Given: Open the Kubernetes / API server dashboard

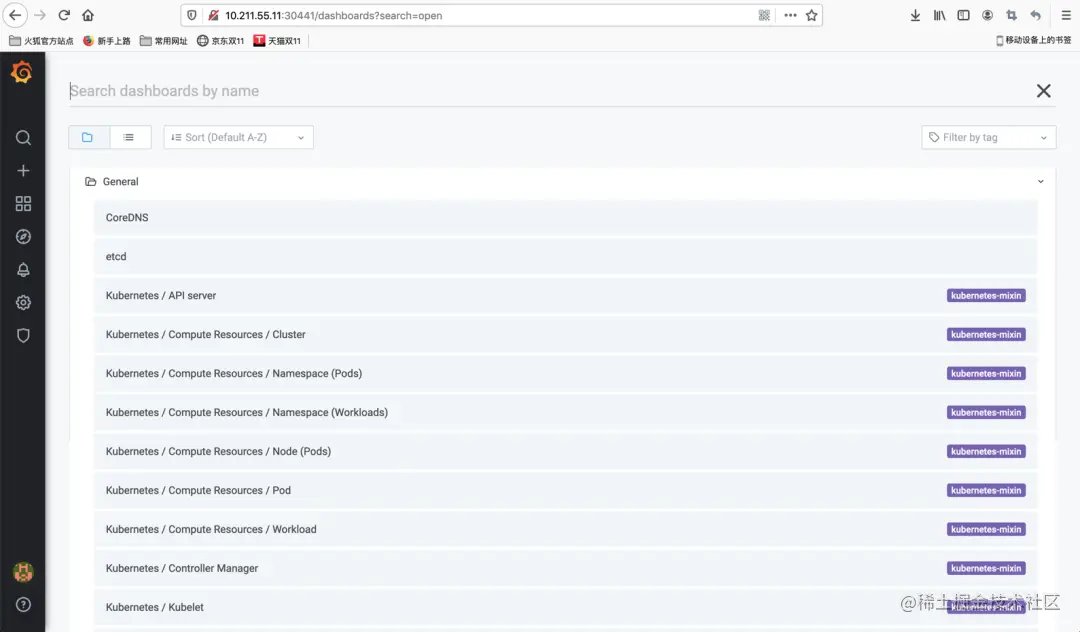Looking at the screenshot, I should click(565, 295).
